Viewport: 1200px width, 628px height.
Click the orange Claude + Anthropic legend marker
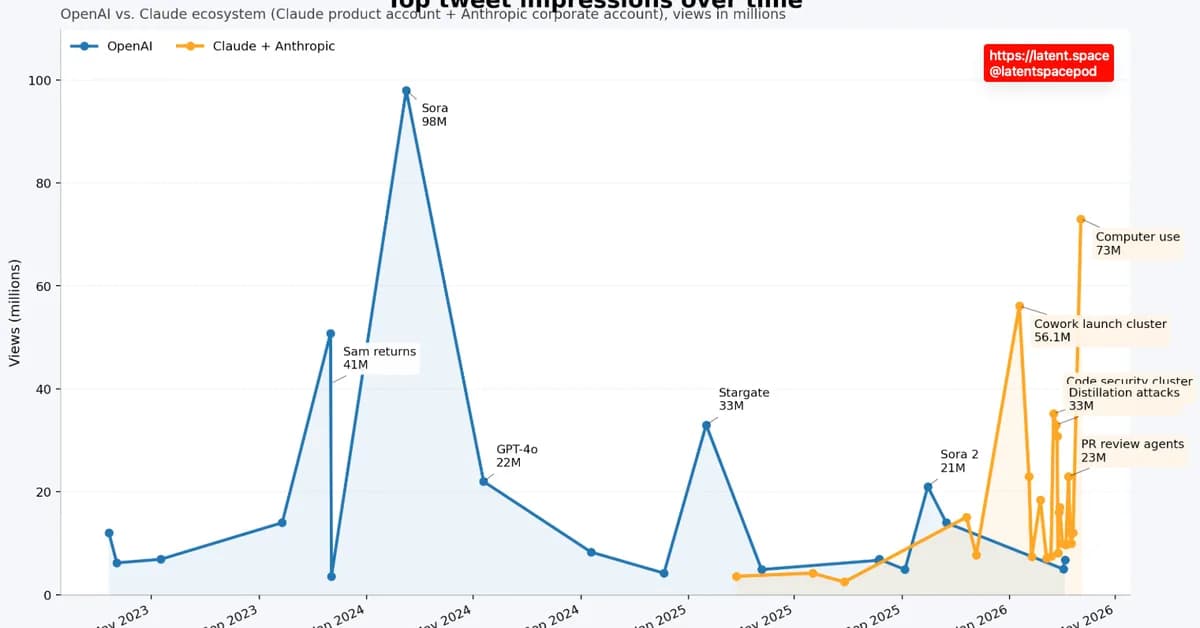pyautogui.click(x=191, y=46)
